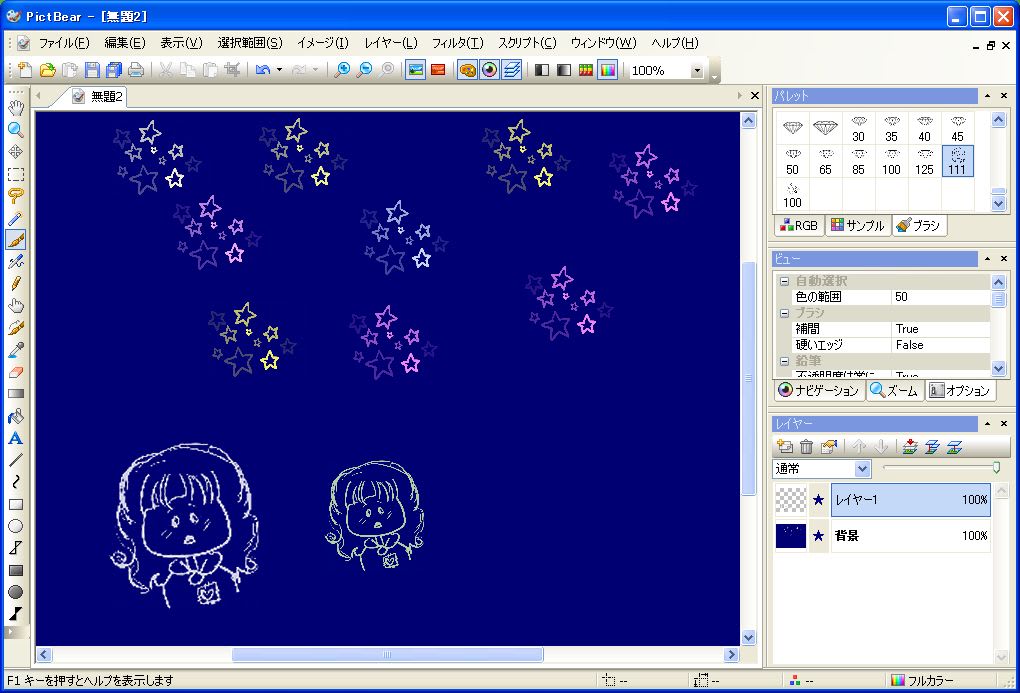
Task: Open the 編集(E) menu
Action: [x=124, y=43]
